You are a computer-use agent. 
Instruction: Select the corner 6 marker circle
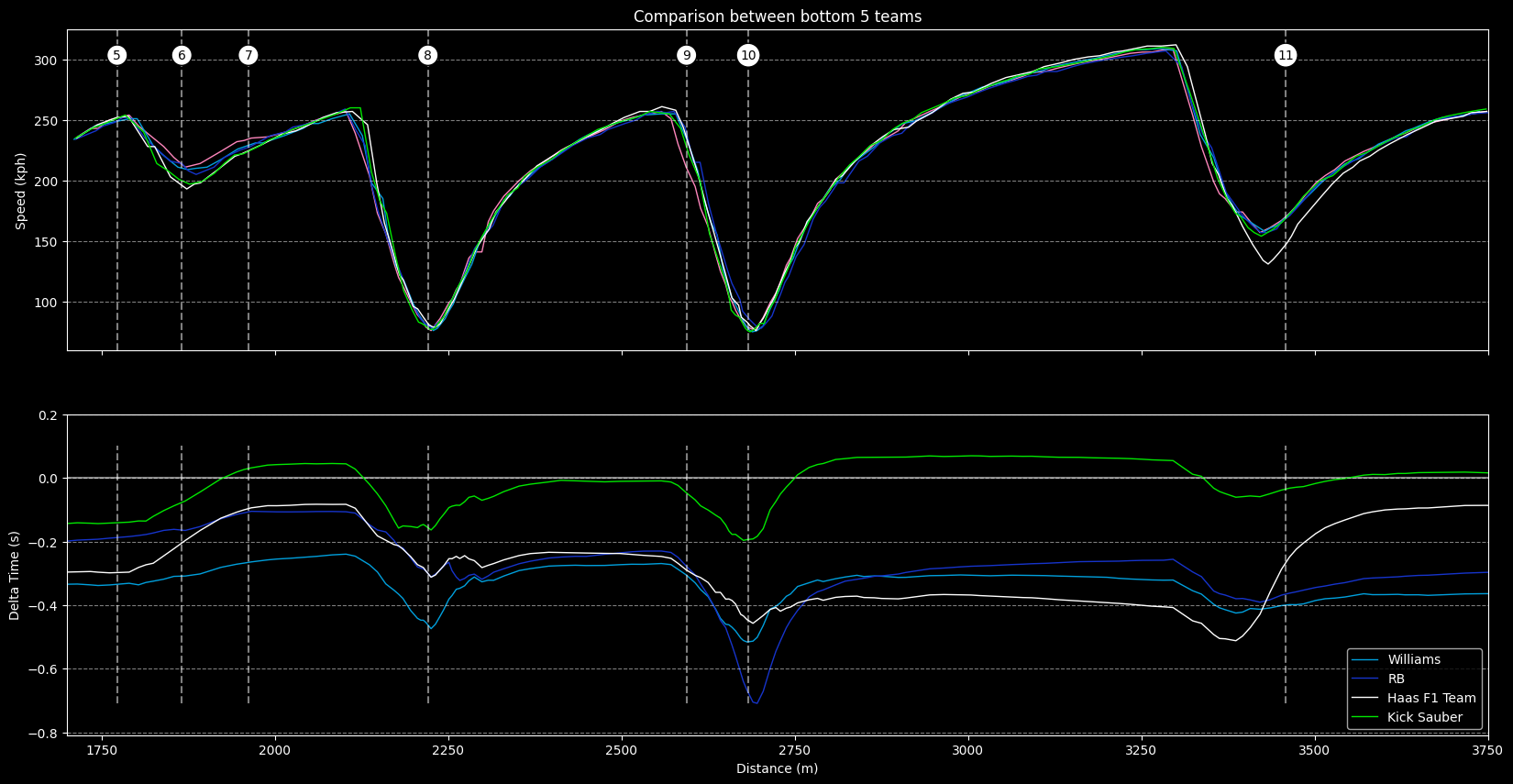coord(182,56)
